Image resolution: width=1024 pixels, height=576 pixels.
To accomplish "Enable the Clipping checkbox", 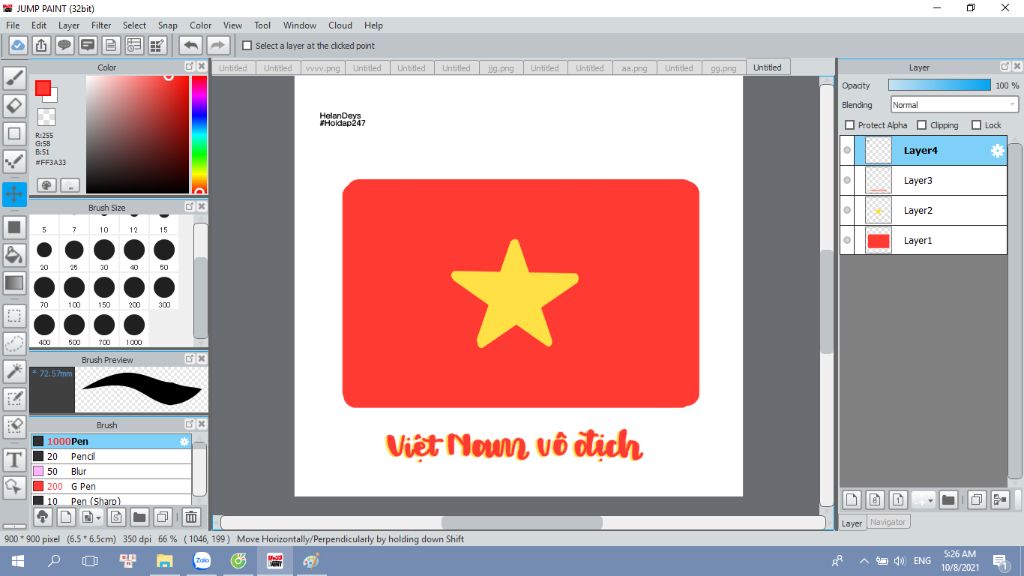I will pyautogui.click(x=921, y=125).
